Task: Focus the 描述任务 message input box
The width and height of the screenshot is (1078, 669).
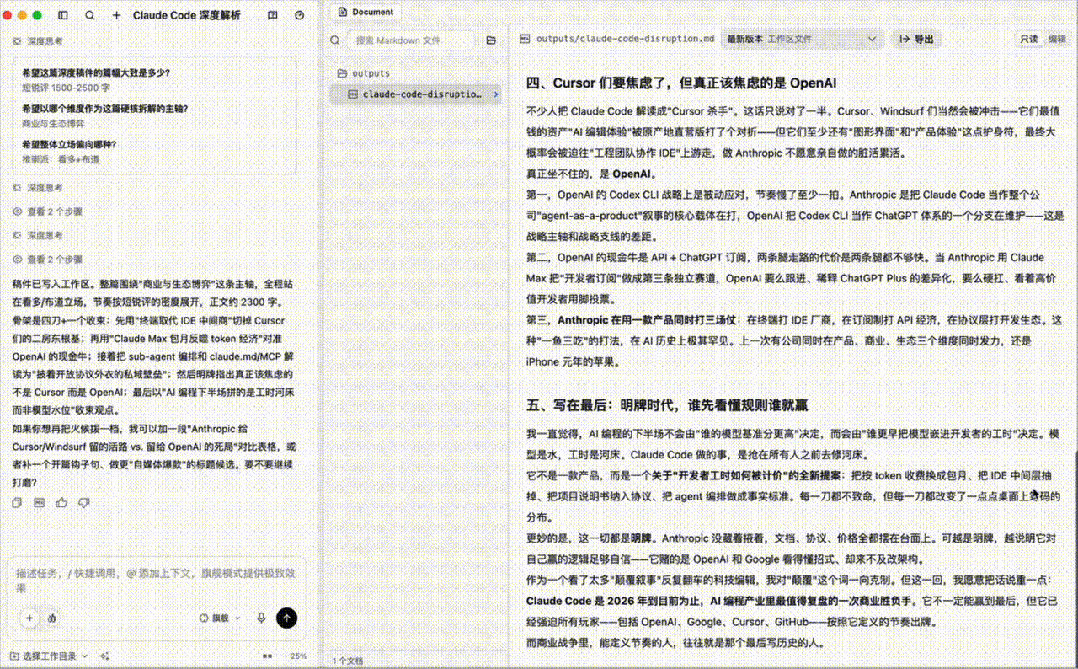Action: [x=156, y=580]
